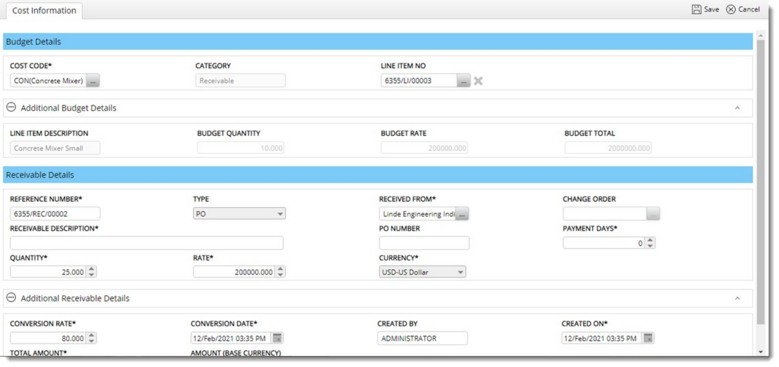Click the Conversion Date text field
Screen dimensions: 779x367
pyautogui.click(x=232, y=338)
